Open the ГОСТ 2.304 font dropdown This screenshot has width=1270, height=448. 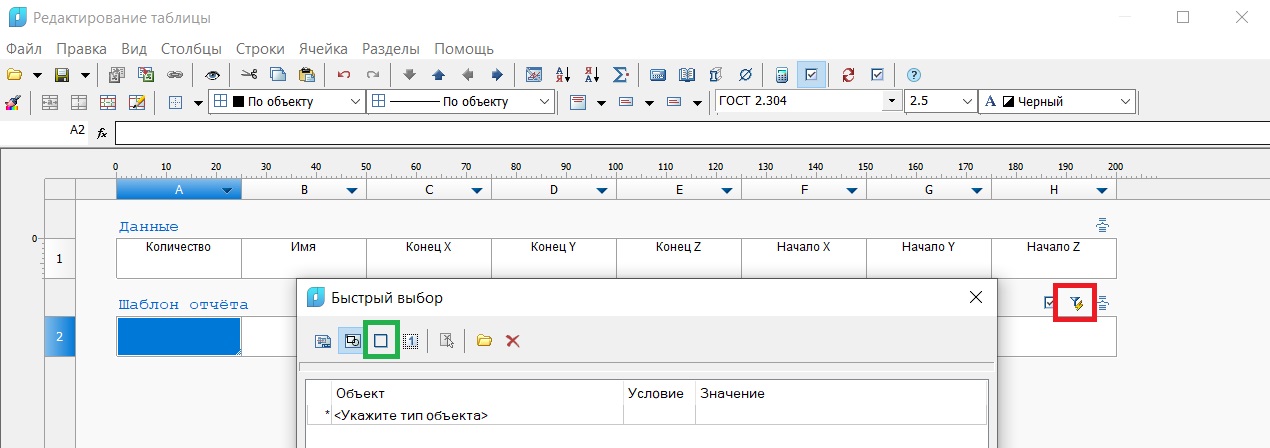(890, 102)
